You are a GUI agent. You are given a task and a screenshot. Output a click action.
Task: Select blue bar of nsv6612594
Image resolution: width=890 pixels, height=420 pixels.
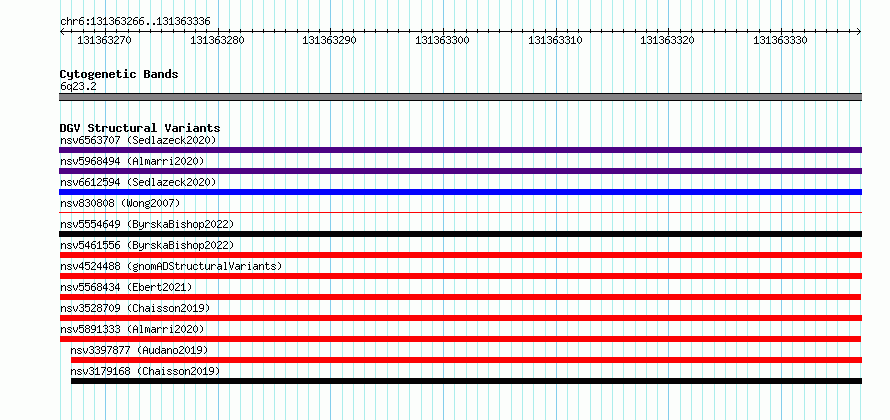pyautogui.click(x=460, y=192)
